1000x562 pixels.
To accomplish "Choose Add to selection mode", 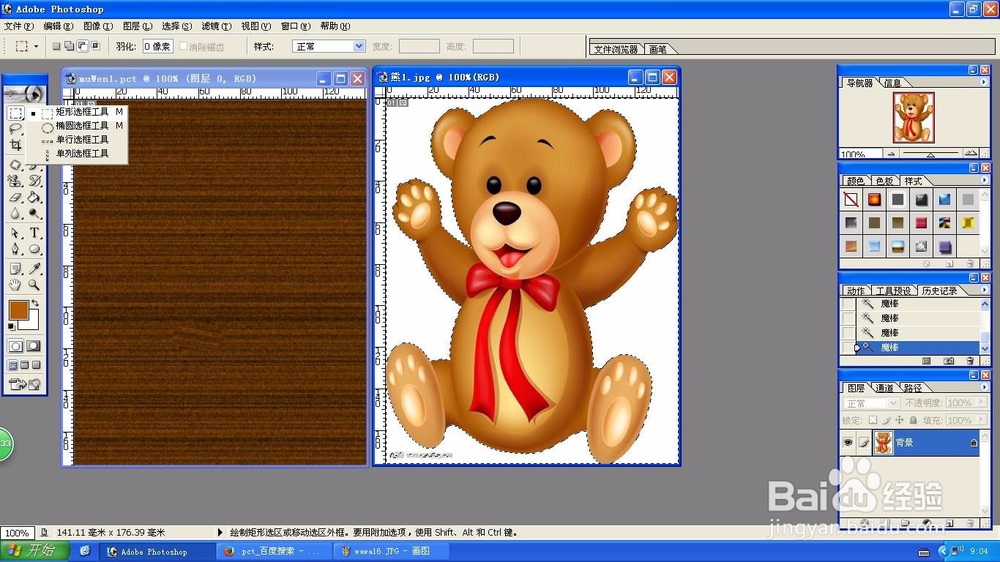I will (x=69, y=46).
